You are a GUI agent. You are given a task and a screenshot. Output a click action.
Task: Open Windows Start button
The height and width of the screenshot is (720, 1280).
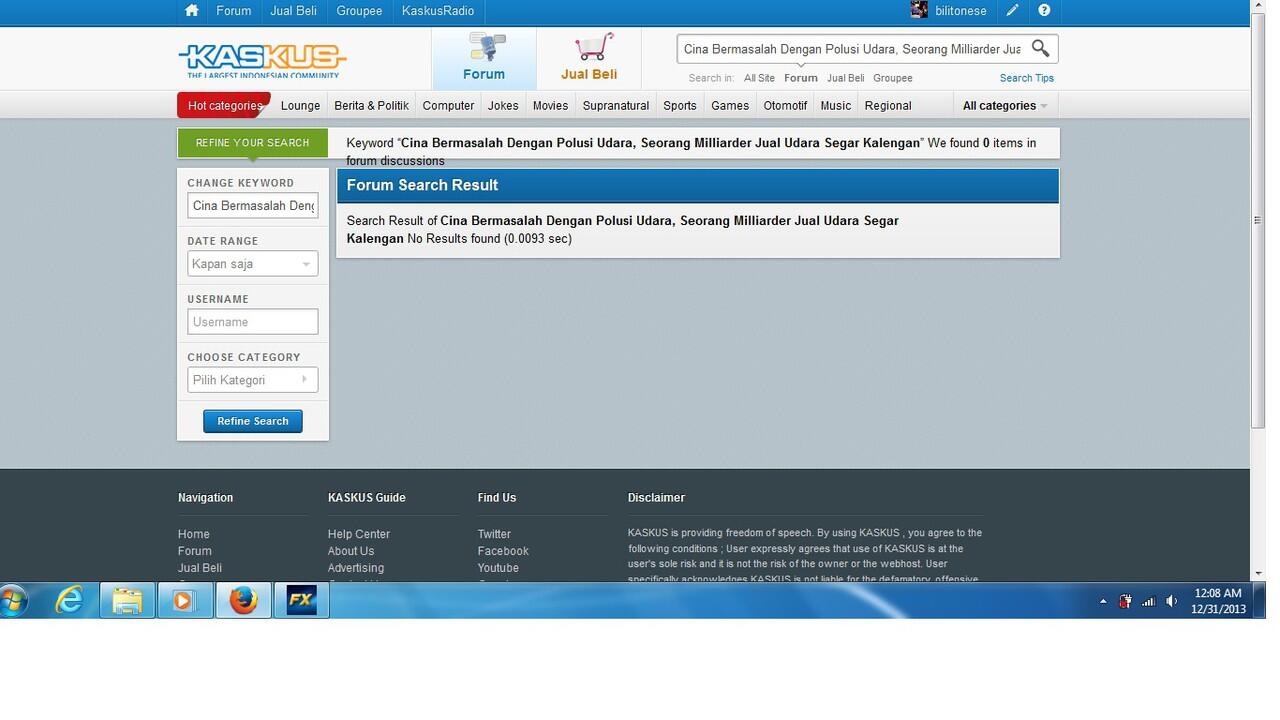coord(14,601)
